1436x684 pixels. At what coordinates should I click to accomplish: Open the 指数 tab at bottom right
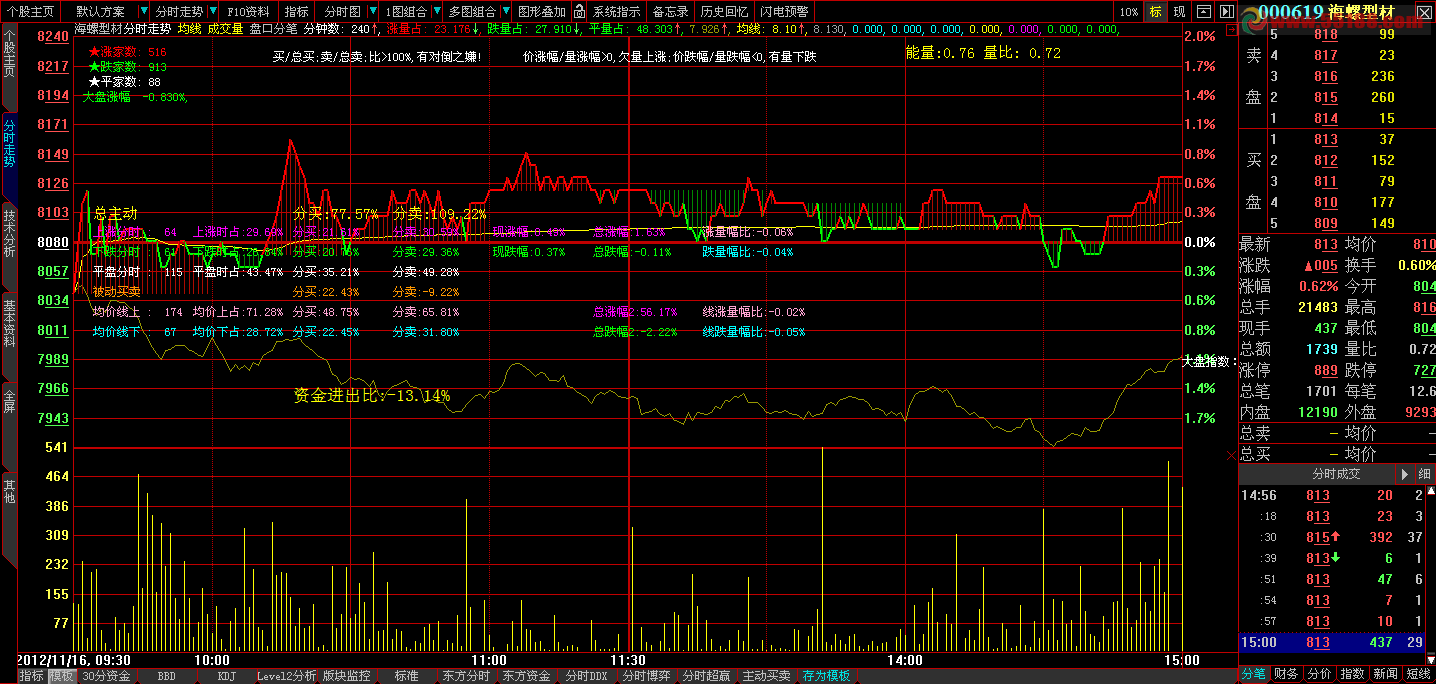1353,674
